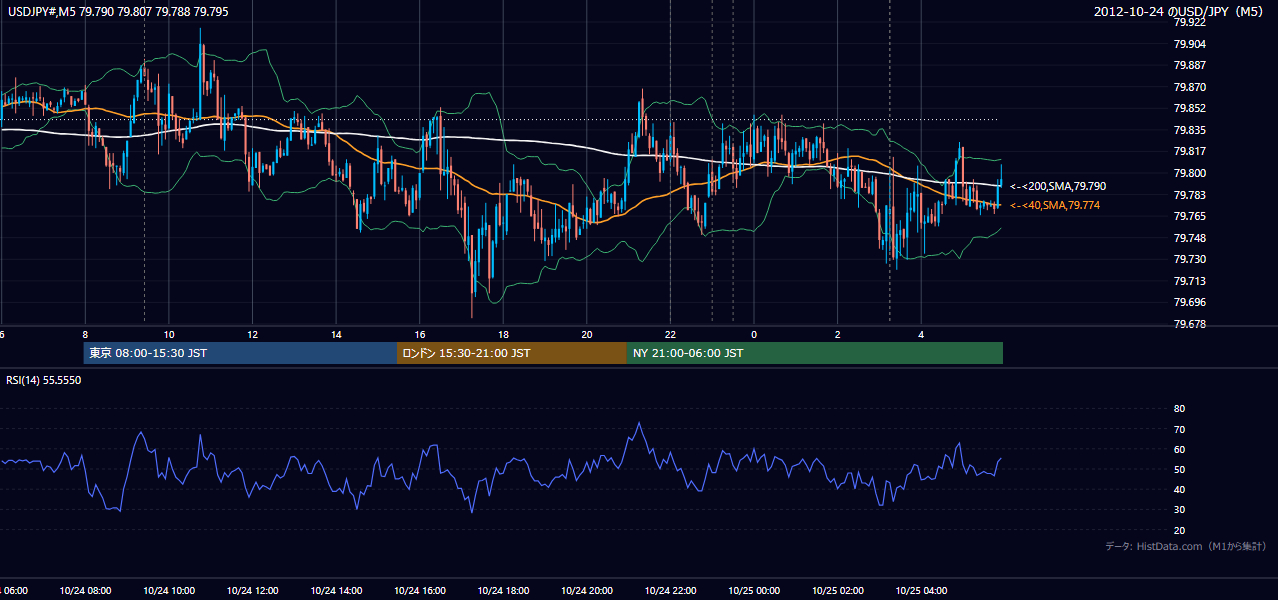Click RSI scale value 40
Image resolution: width=1278 pixels, height=600 pixels.
click(1179, 490)
